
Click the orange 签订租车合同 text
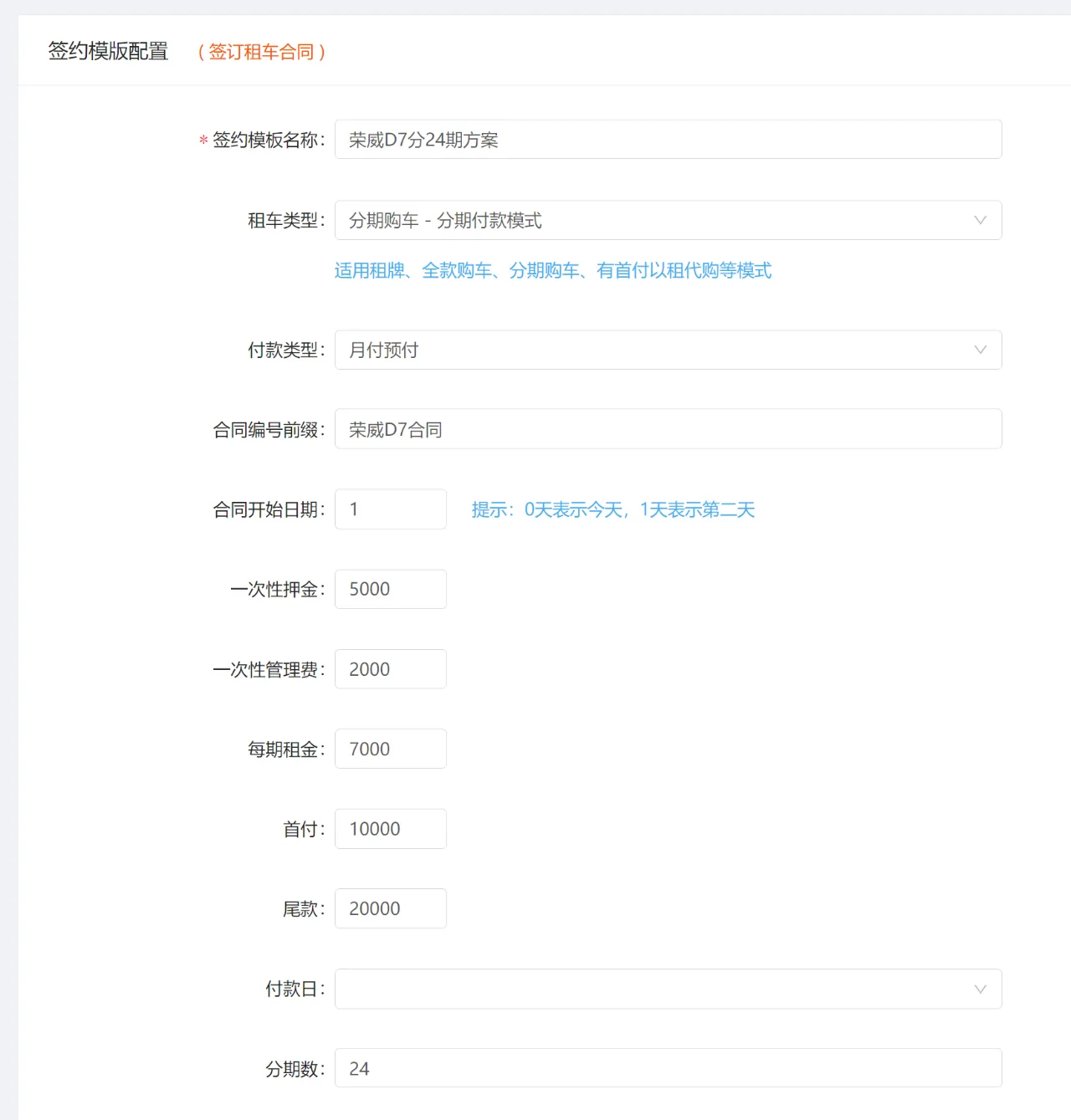pos(262,52)
